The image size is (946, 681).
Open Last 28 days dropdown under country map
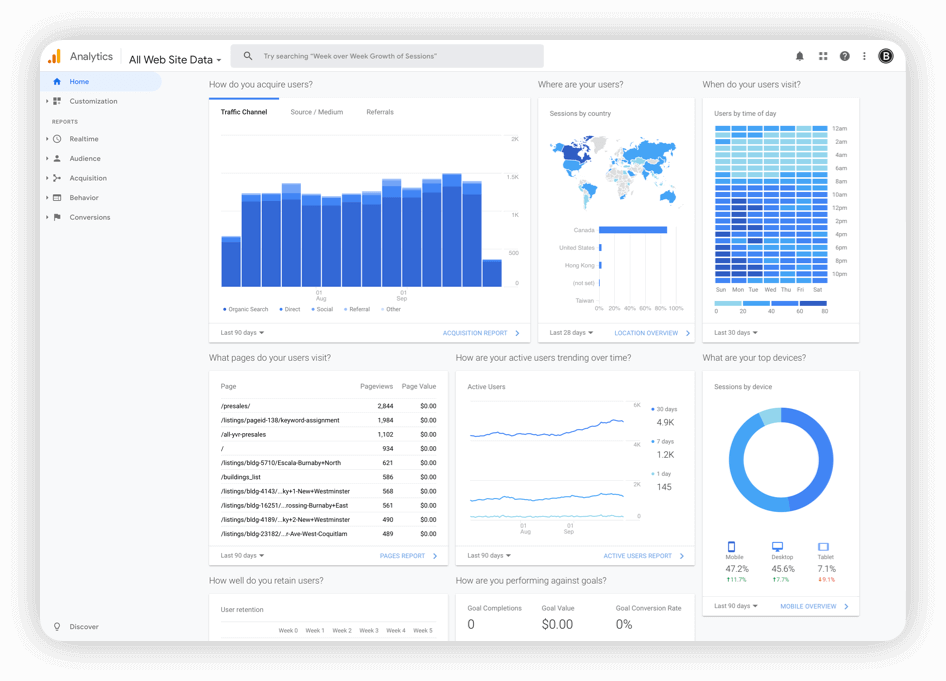coord(571,333)
